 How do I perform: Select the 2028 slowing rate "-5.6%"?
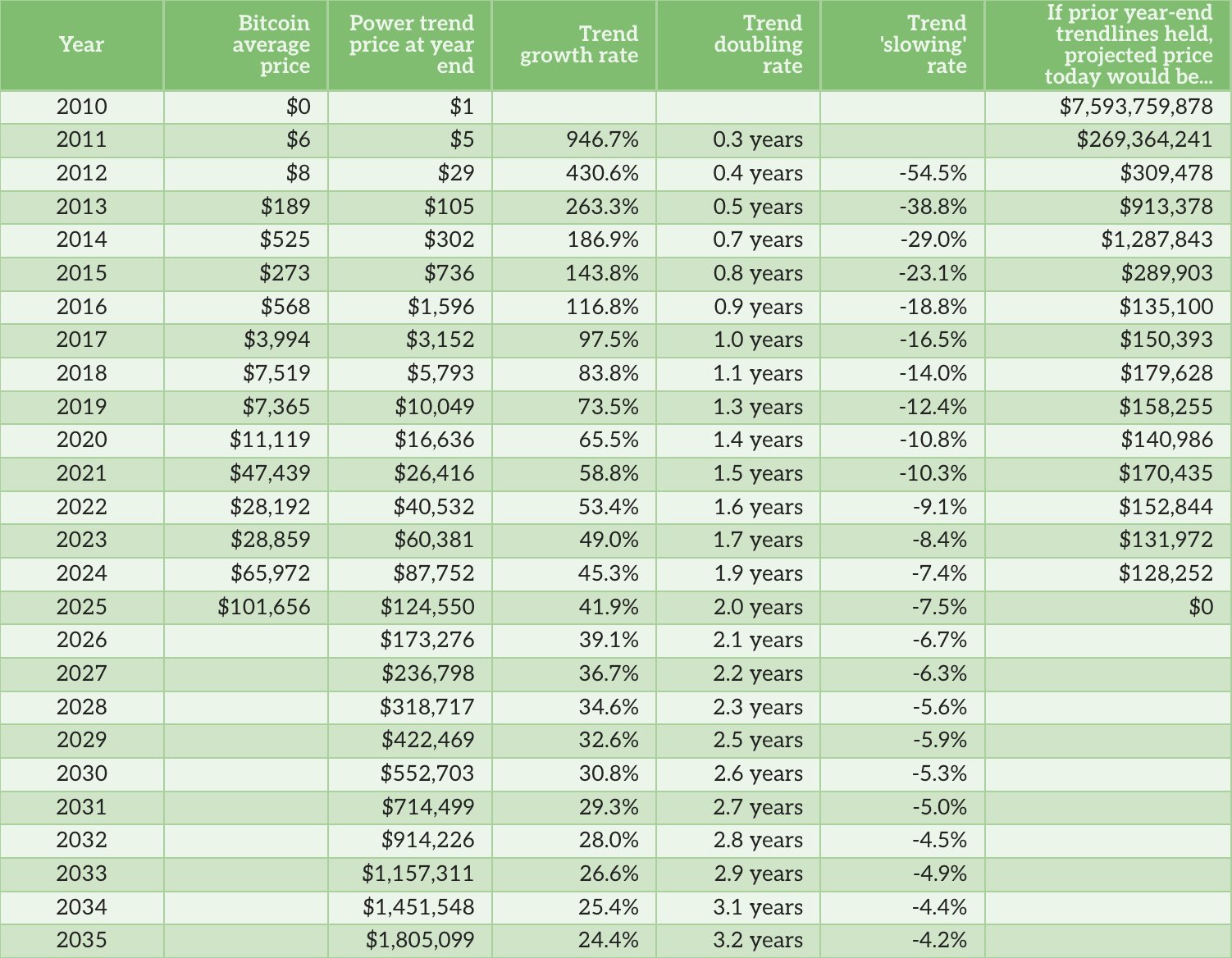tap(940, 707)
